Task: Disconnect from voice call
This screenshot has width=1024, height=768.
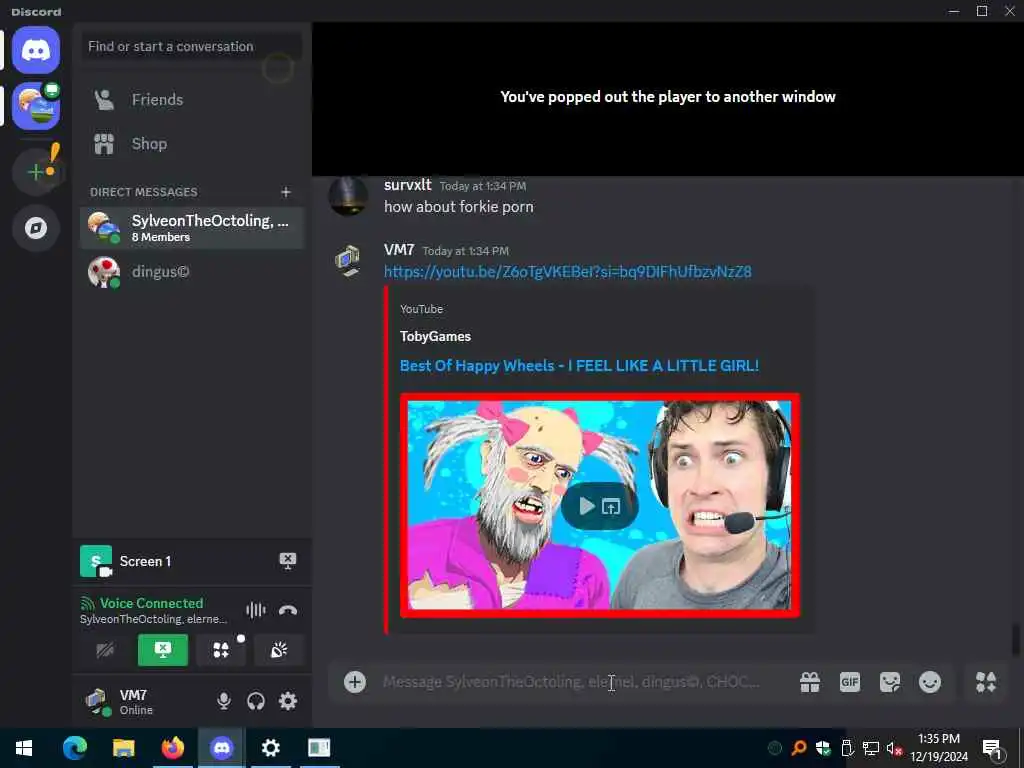Action: [288, 610]
